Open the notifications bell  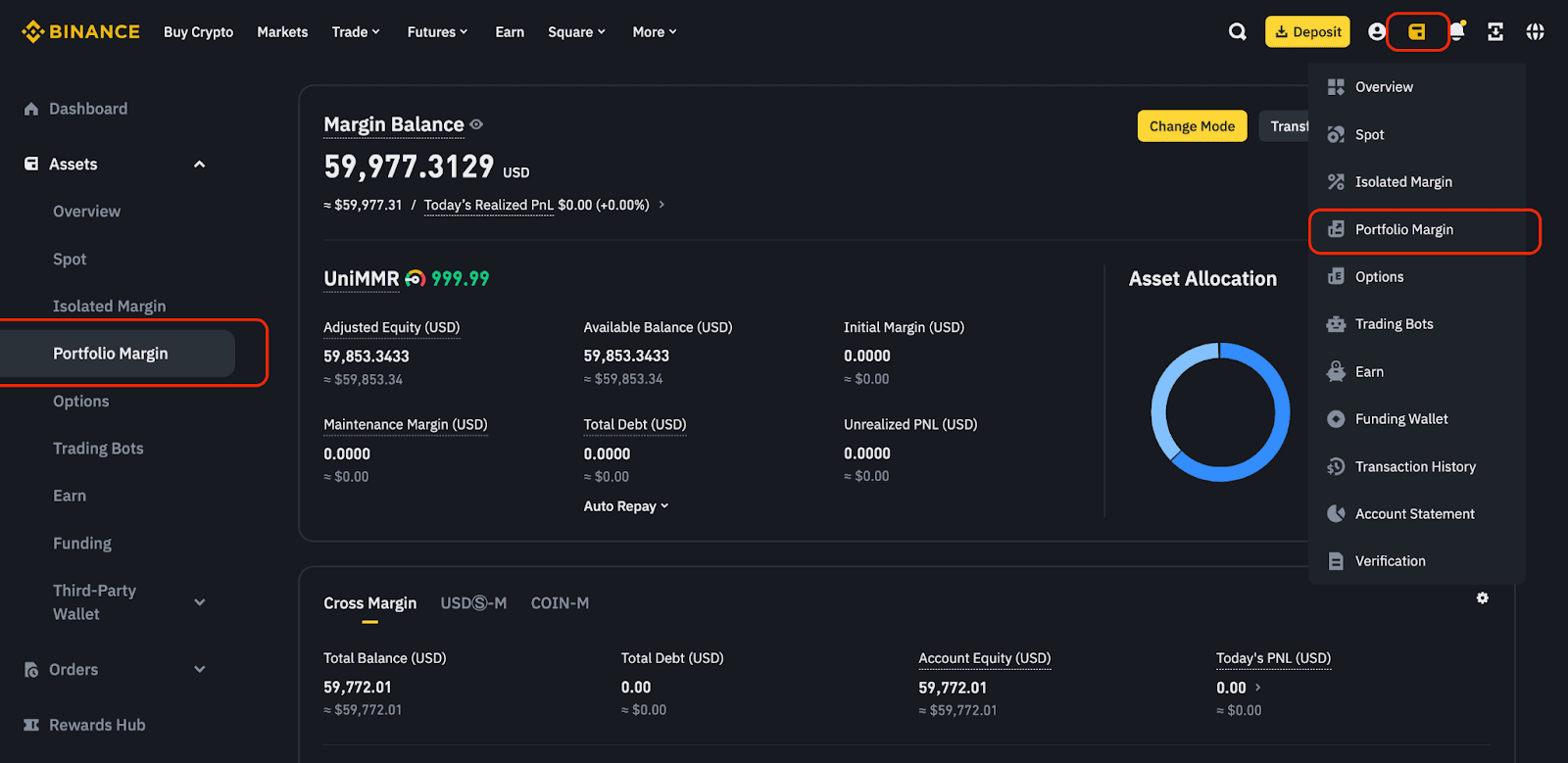(x=1457, y=32)
